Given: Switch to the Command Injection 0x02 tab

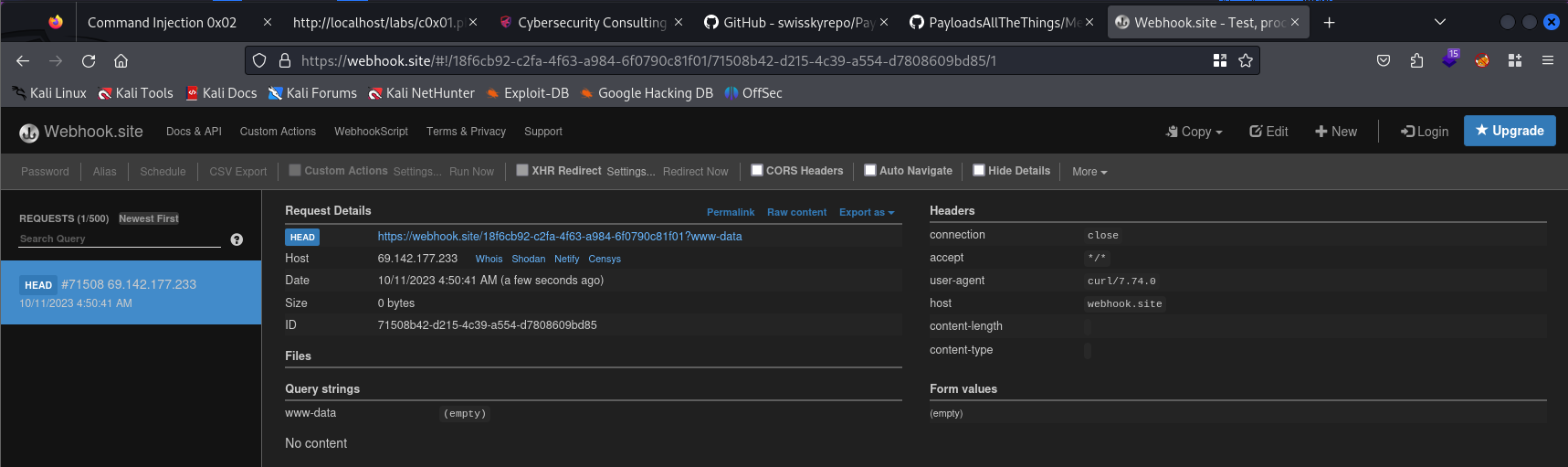Looking at the screenshot, I should click(x=162, y=22).
